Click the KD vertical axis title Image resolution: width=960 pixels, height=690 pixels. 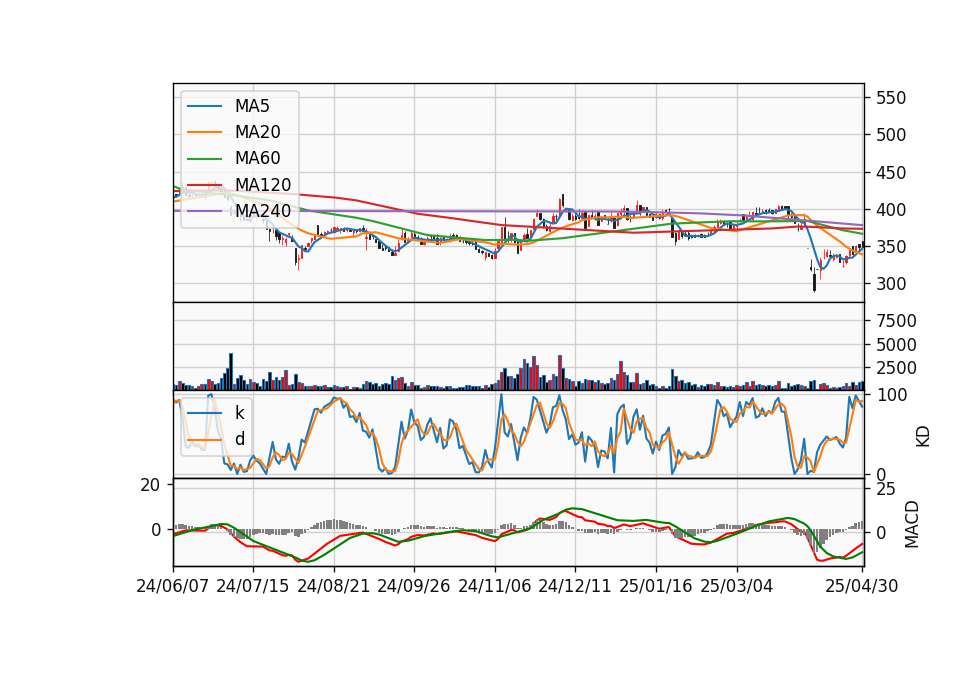923,436
